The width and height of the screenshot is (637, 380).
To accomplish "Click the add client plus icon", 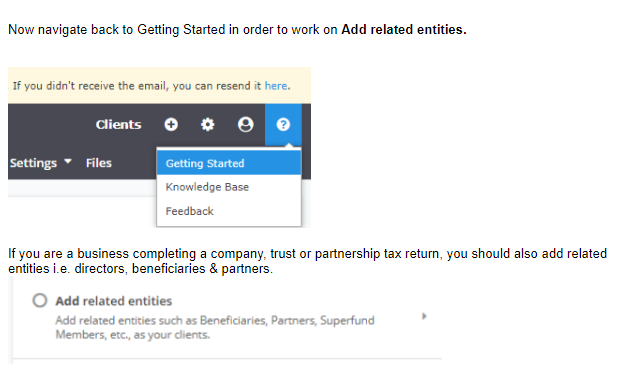I will click(x=171, y=124).
